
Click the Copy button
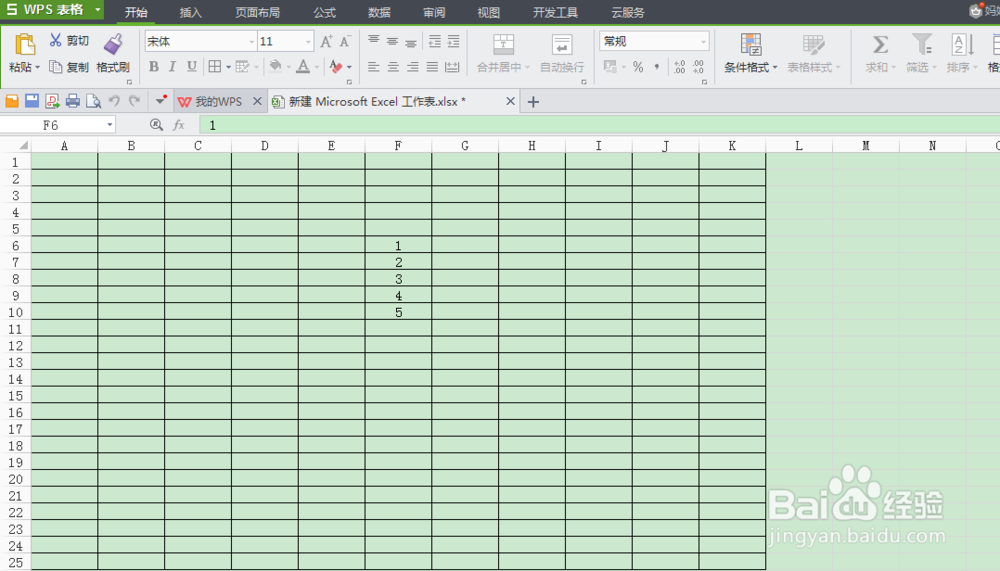[x=68, y=67]
